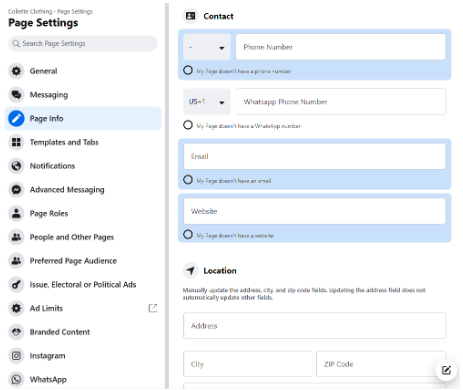
Task: Click the floating compose edit icon
Action: [x=446, y=370]
